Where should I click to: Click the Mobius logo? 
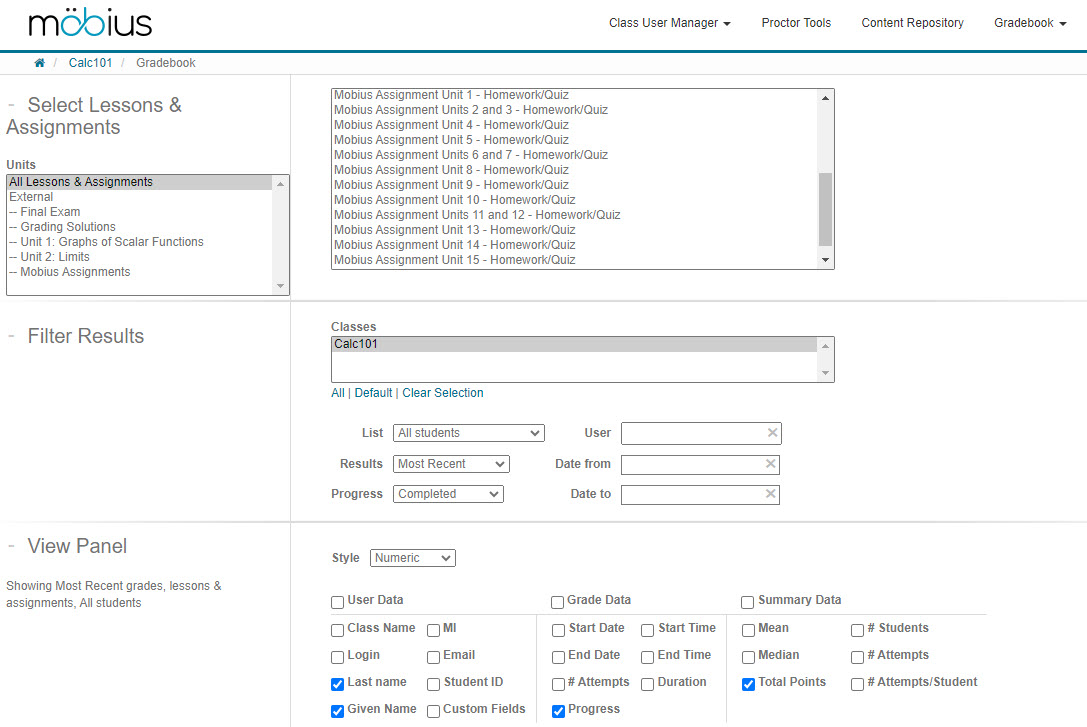point(90,24)
